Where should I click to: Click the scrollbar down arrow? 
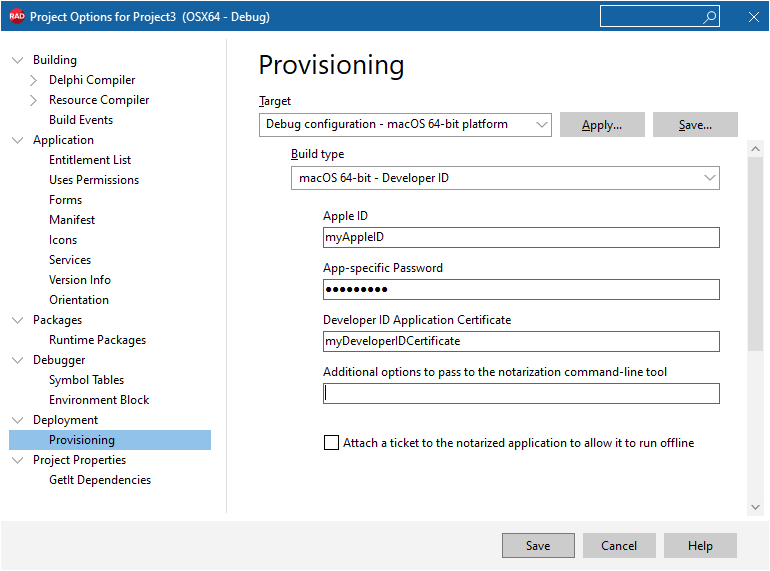click(756, 507)
